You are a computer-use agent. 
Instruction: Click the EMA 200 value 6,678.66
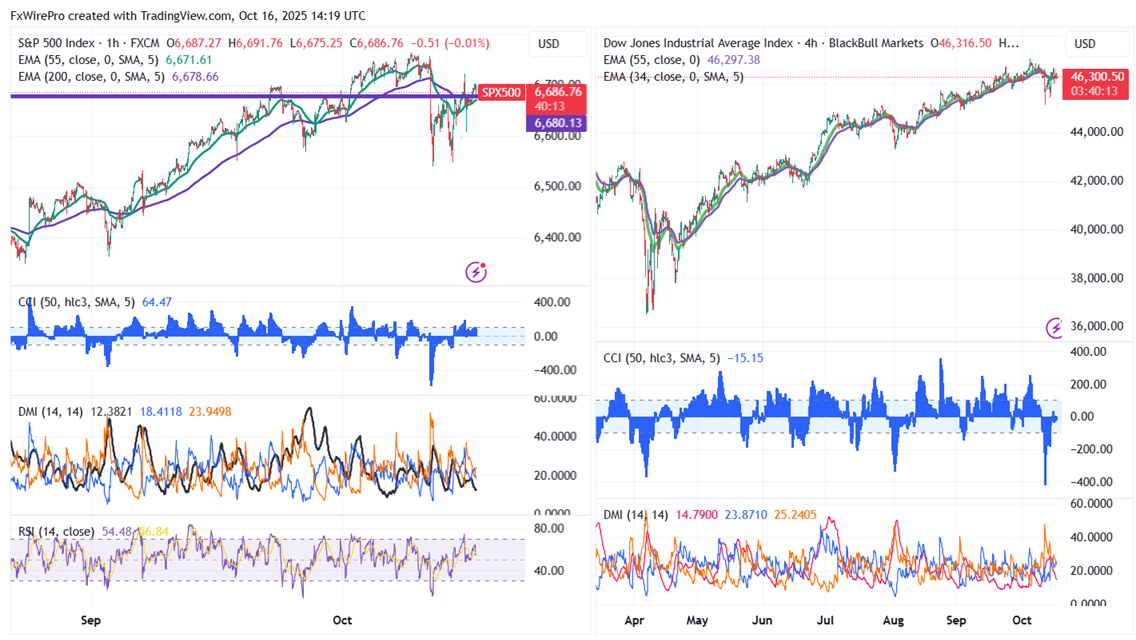point(195,77)
